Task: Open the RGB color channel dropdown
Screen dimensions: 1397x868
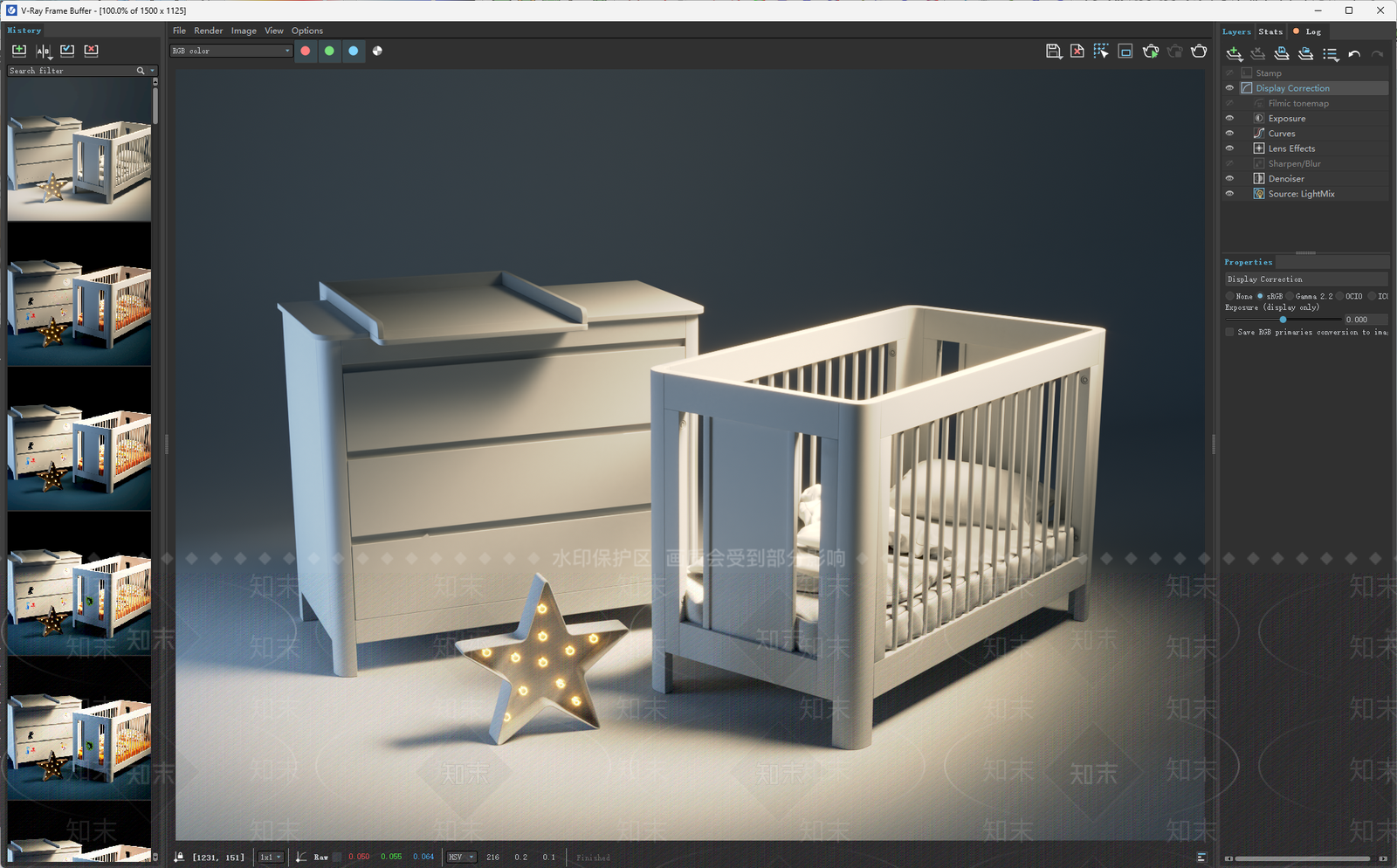Action: 231,51
